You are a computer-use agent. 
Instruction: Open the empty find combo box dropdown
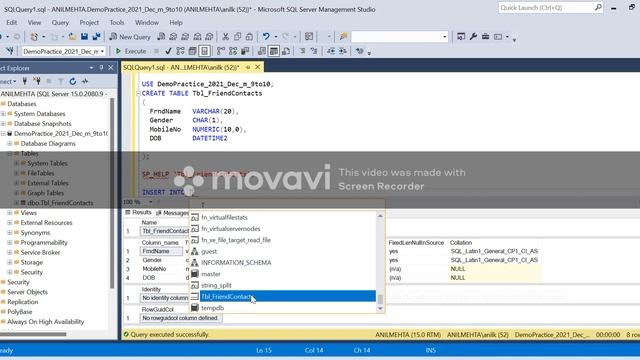pos(444,37)
